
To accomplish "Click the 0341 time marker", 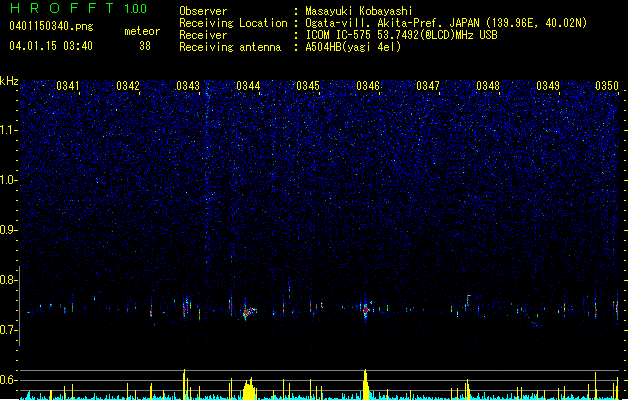I will pyautogui.click(x=68, y=86).
